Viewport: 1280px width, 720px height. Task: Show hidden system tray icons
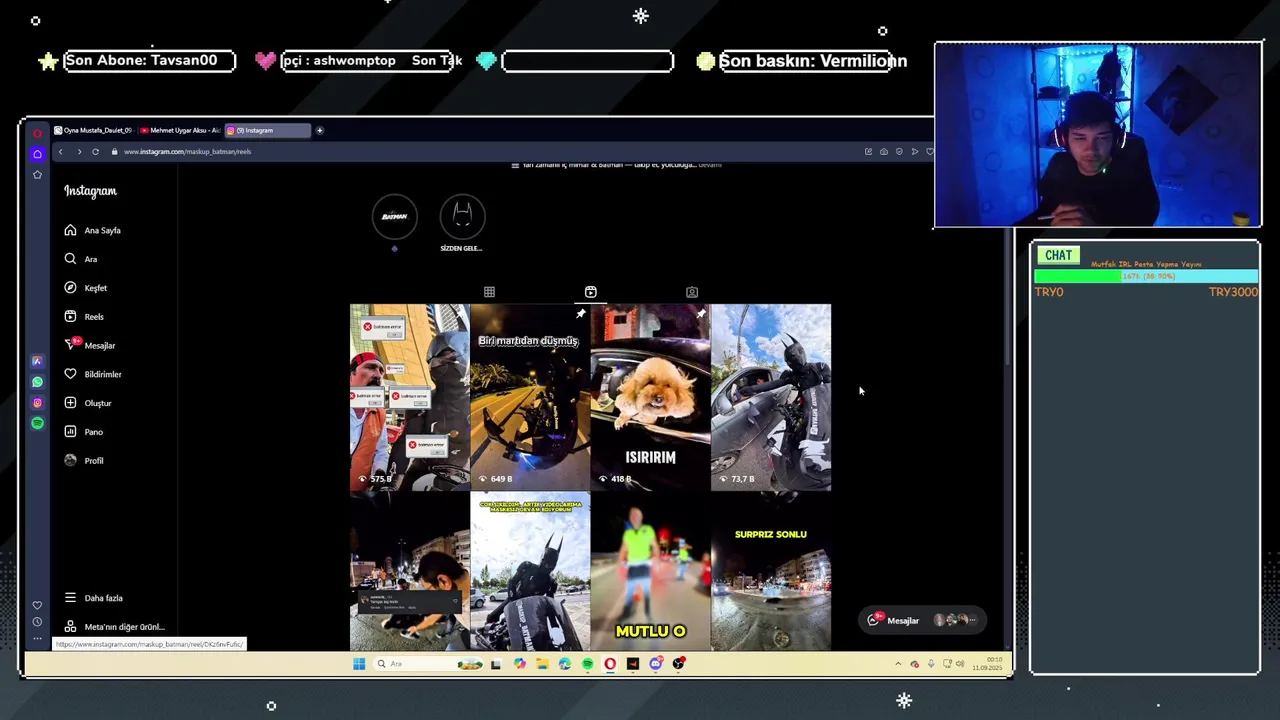(898, 664)
